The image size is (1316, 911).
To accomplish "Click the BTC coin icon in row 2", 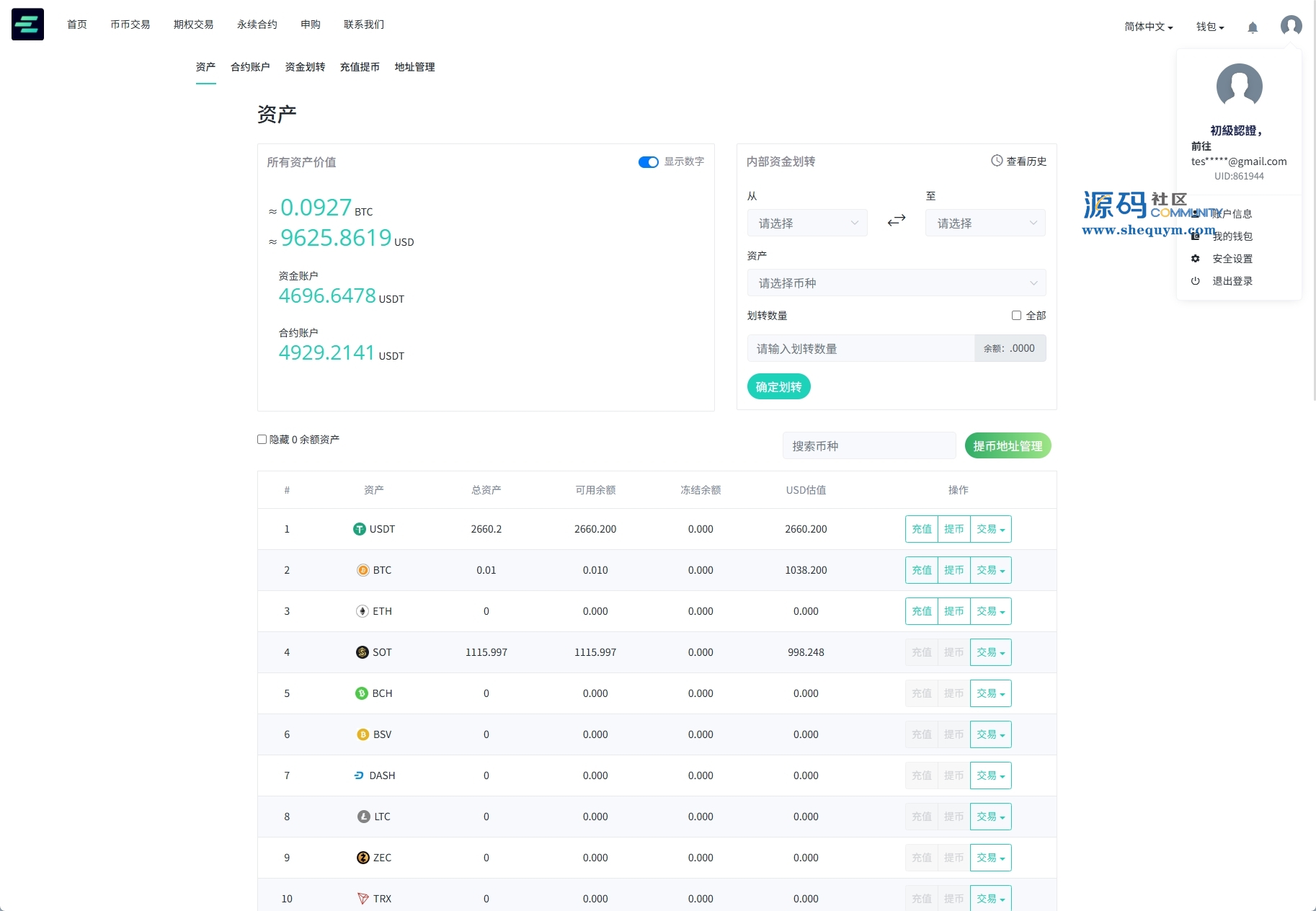I will point(363,570).
